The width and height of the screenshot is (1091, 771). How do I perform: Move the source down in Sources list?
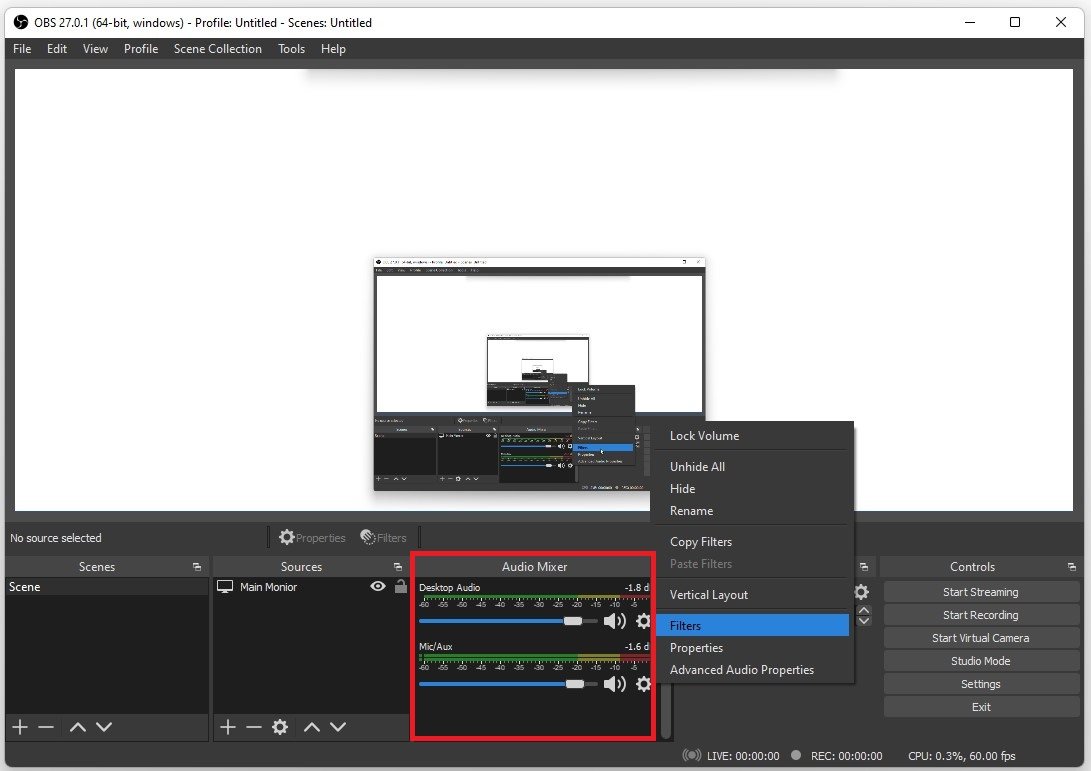(x=338, y=727)
